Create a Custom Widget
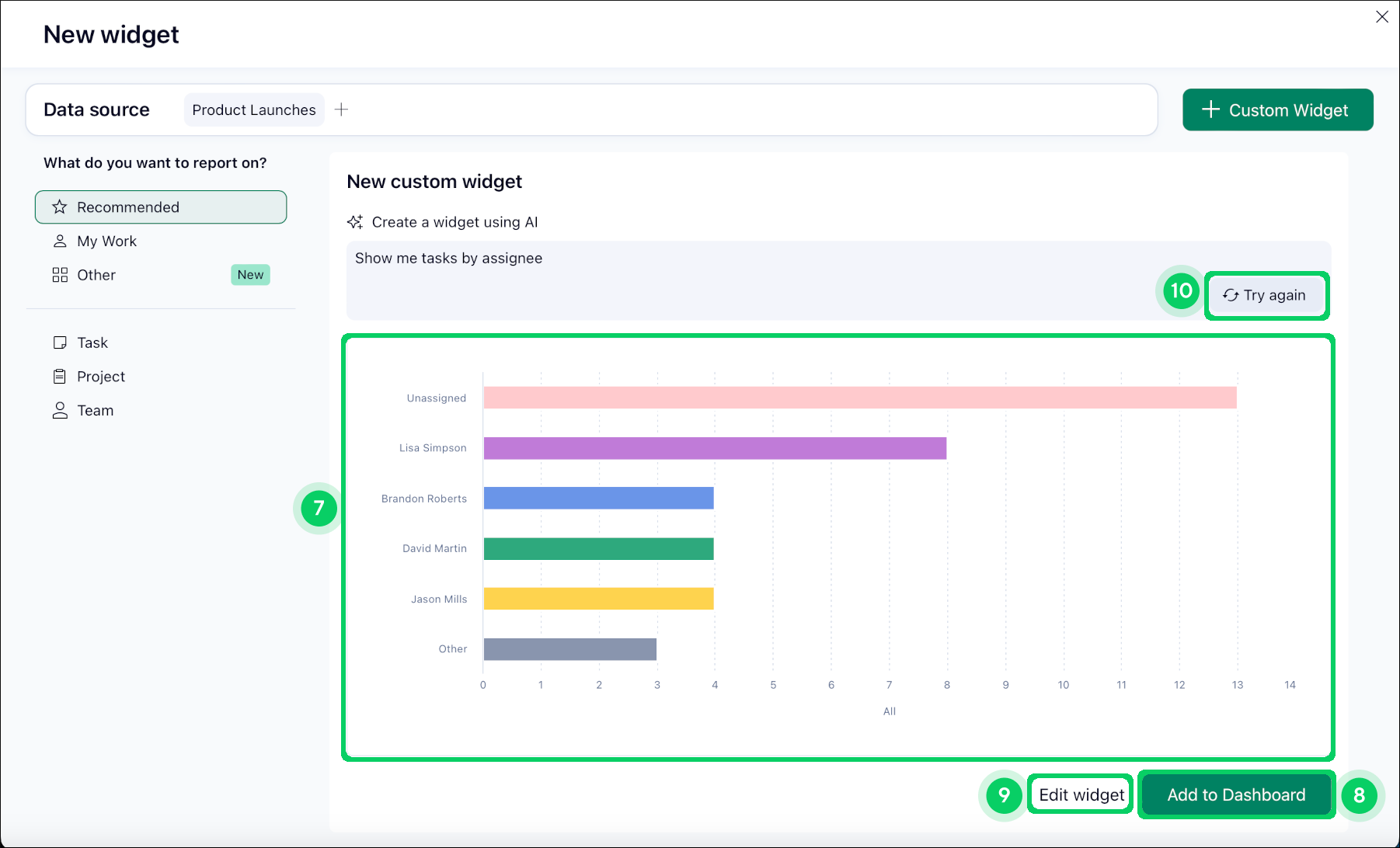The image size is (1400, 848). point(1277,110)
